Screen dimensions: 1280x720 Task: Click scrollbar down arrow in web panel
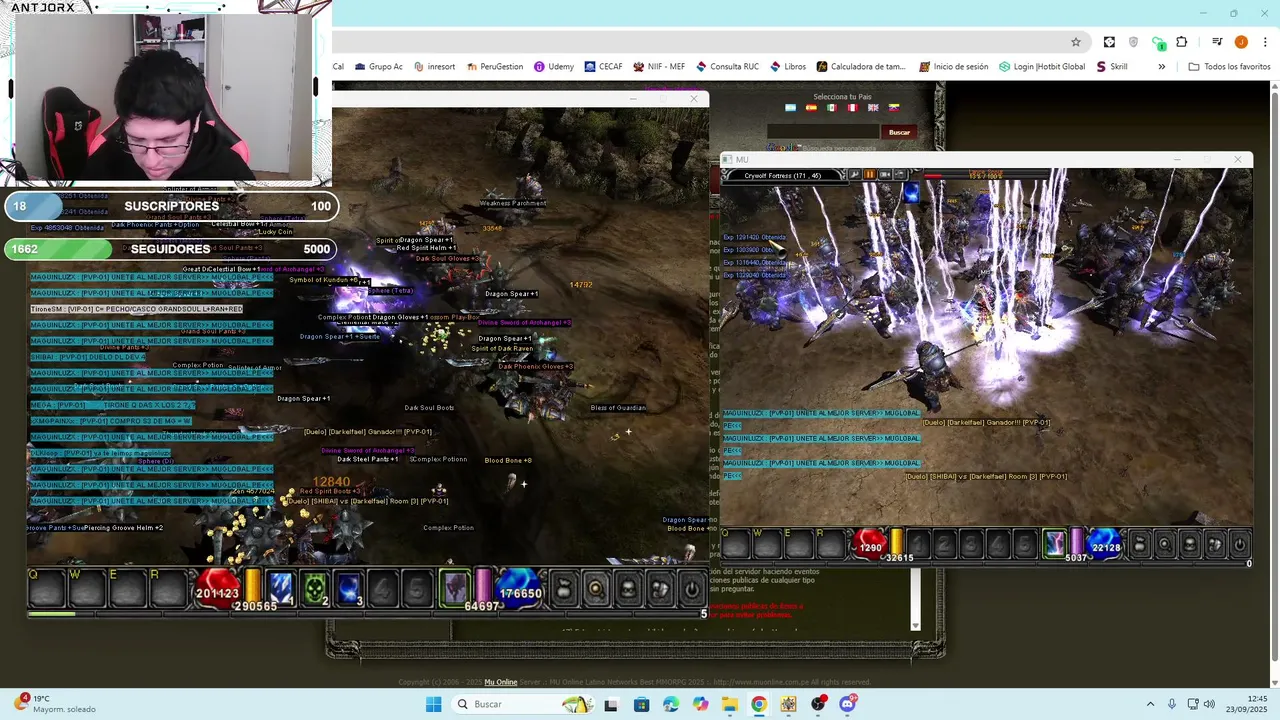(x=915, y=626)
